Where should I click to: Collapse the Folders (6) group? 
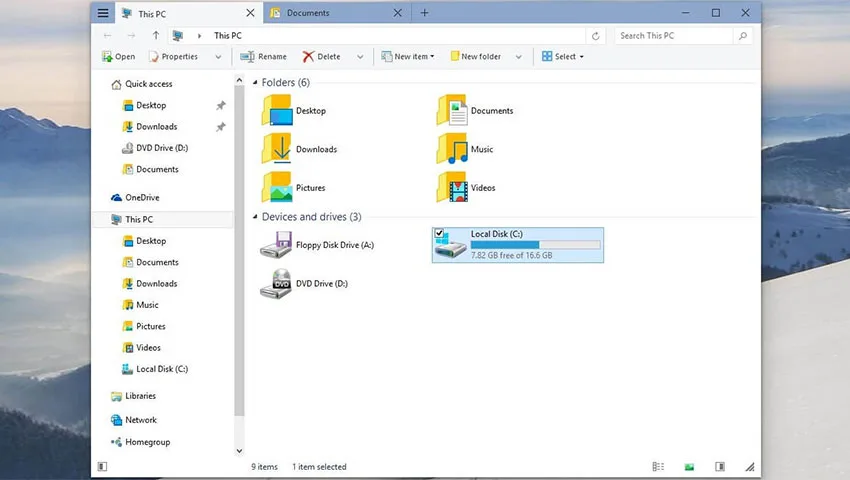[255, 82]
